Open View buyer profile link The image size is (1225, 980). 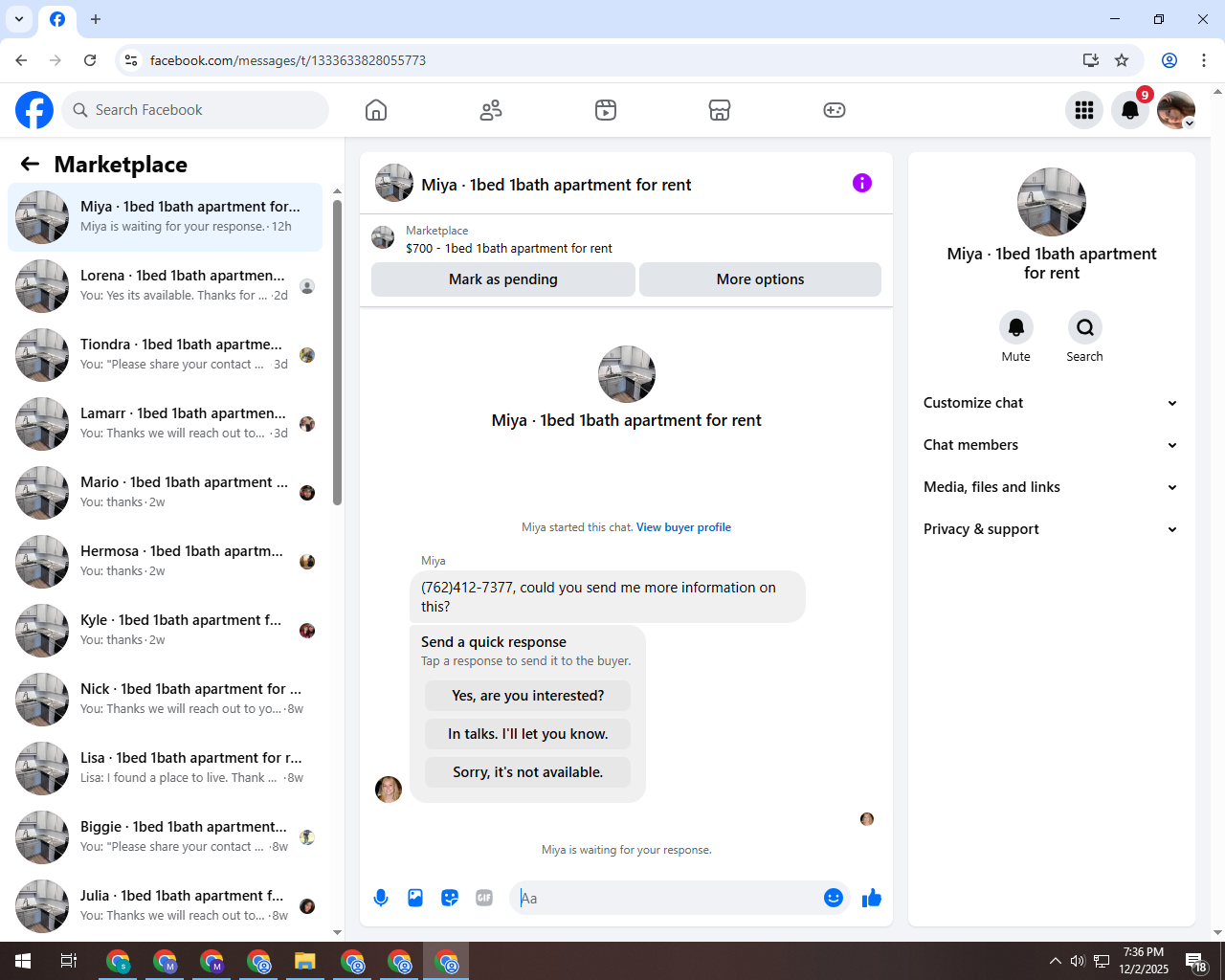(683, 527)
